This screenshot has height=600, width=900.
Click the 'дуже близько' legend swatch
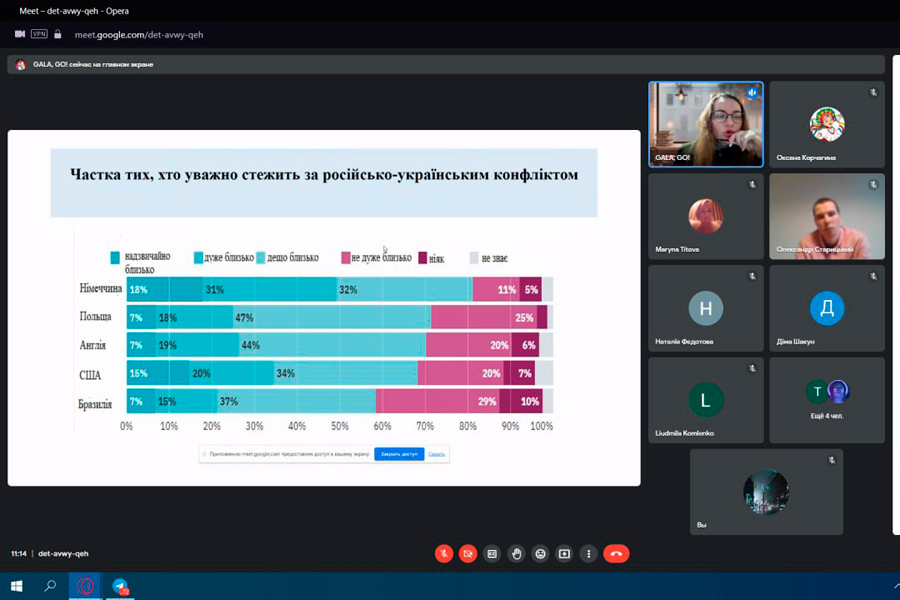(199, 258)
